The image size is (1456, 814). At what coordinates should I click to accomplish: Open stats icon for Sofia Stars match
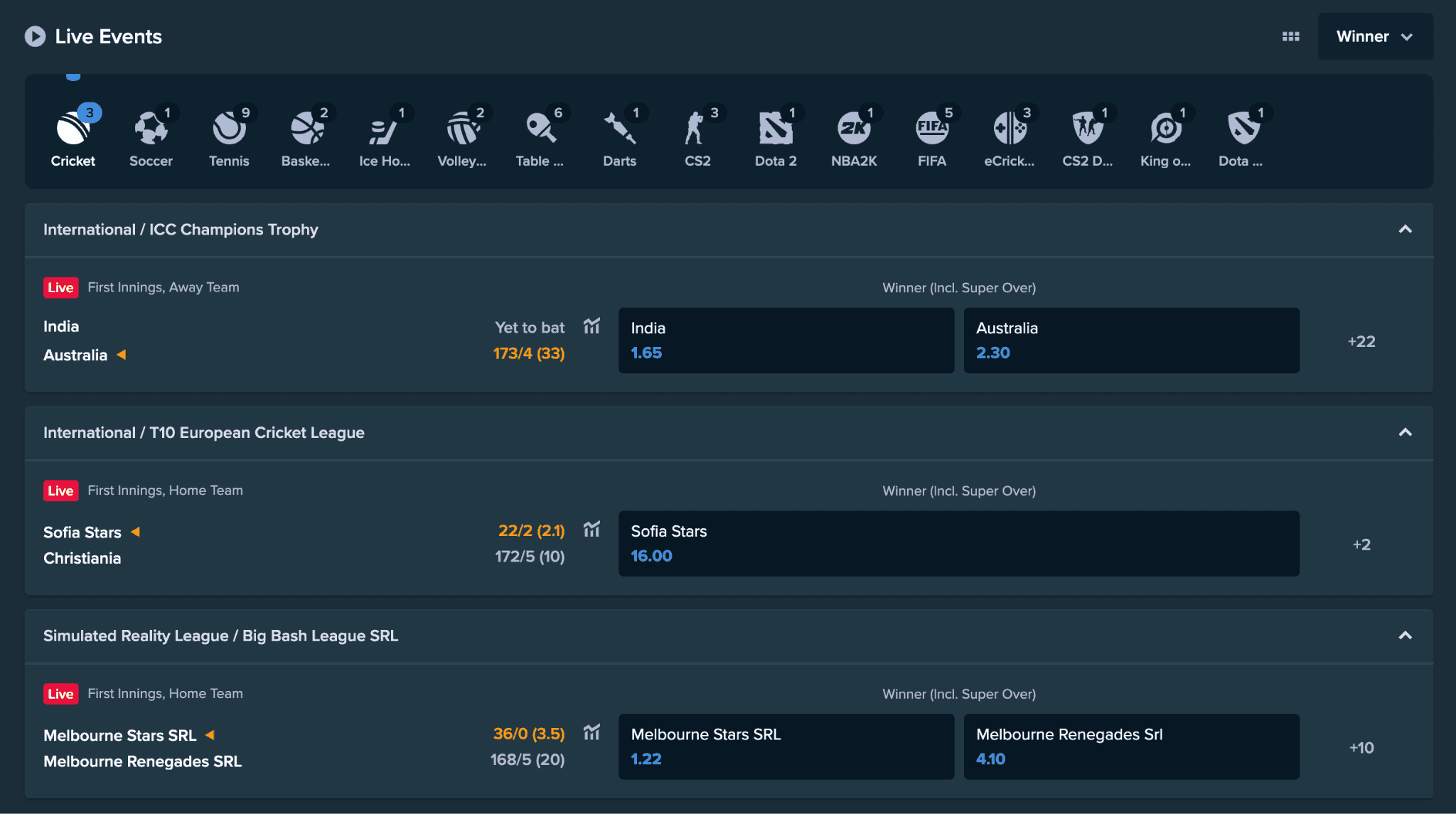(591, 529)
